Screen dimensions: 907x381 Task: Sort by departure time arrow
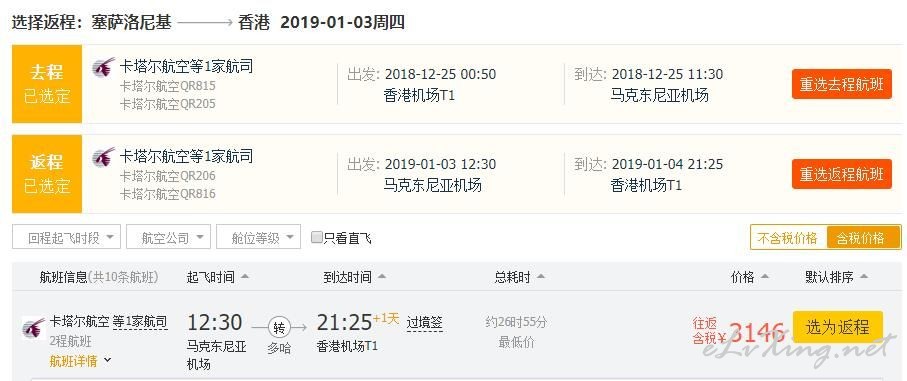(x=245, y=277)
